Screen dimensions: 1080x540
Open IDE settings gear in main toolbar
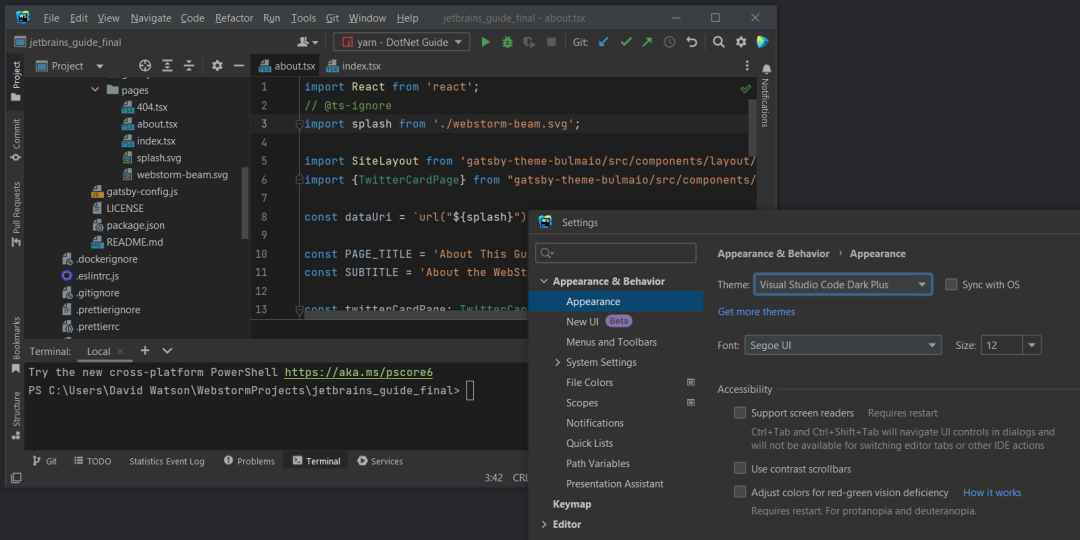740,42
